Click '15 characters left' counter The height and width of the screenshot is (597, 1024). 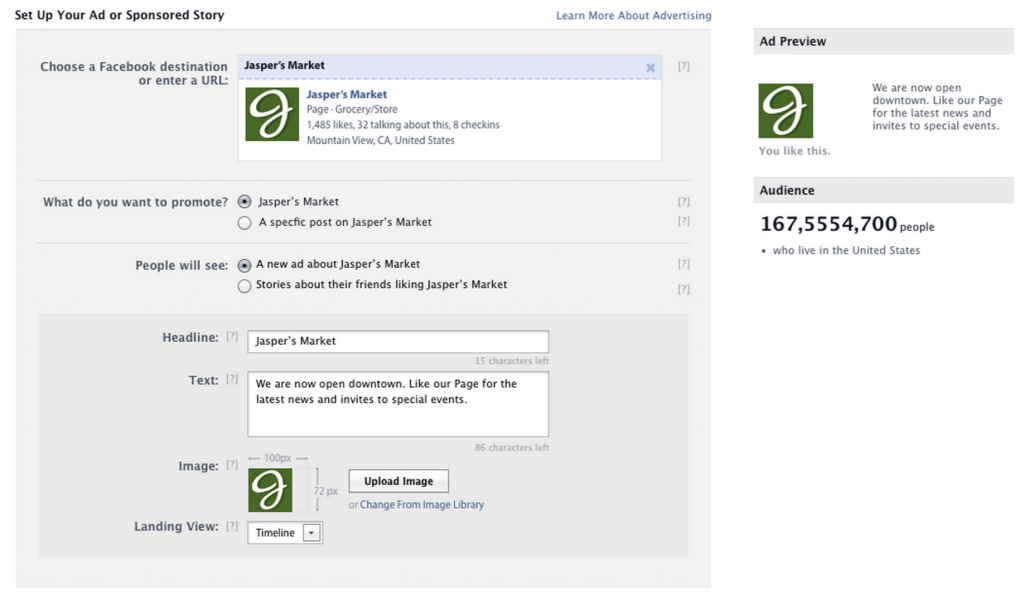(x=511, y=361)
